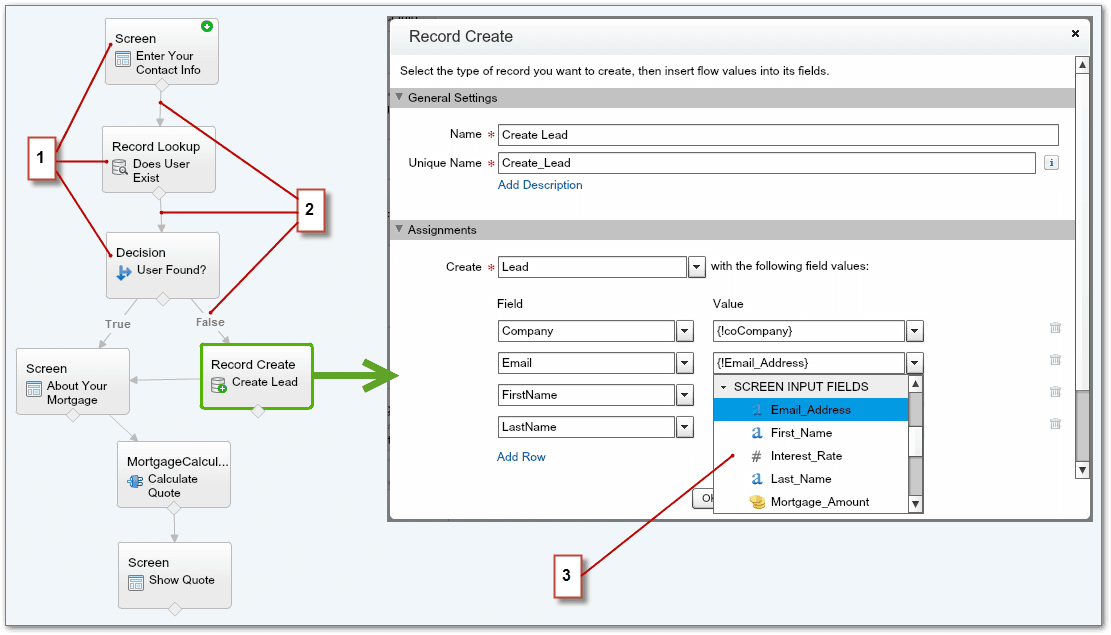Click in the Name input field
Viewport: 1111px width, 635px height.
coord(777,135)
